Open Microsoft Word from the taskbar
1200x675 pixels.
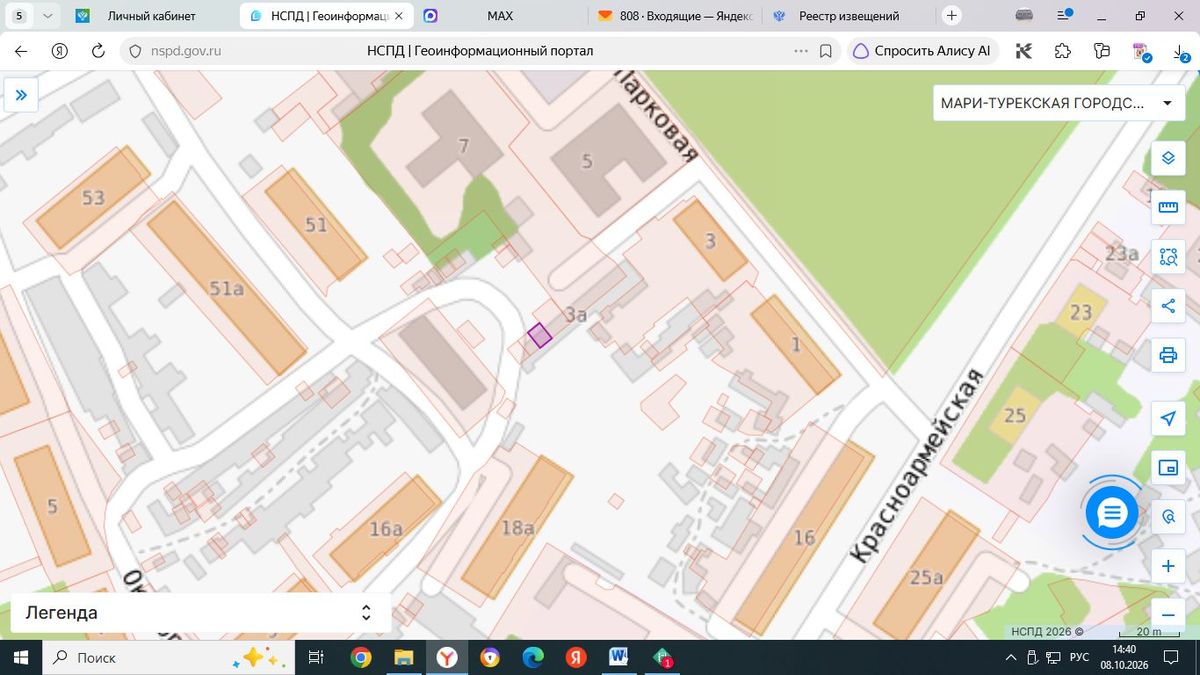pos(619,658)
